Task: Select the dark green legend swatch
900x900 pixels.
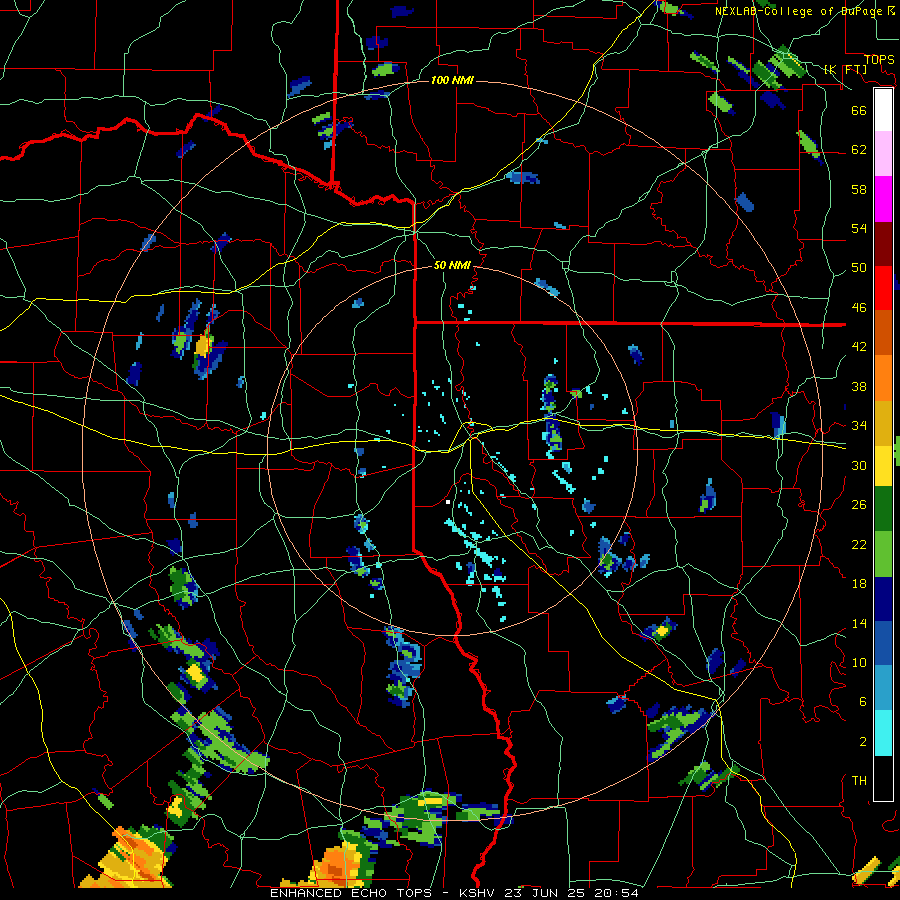Action: [883, 509]
